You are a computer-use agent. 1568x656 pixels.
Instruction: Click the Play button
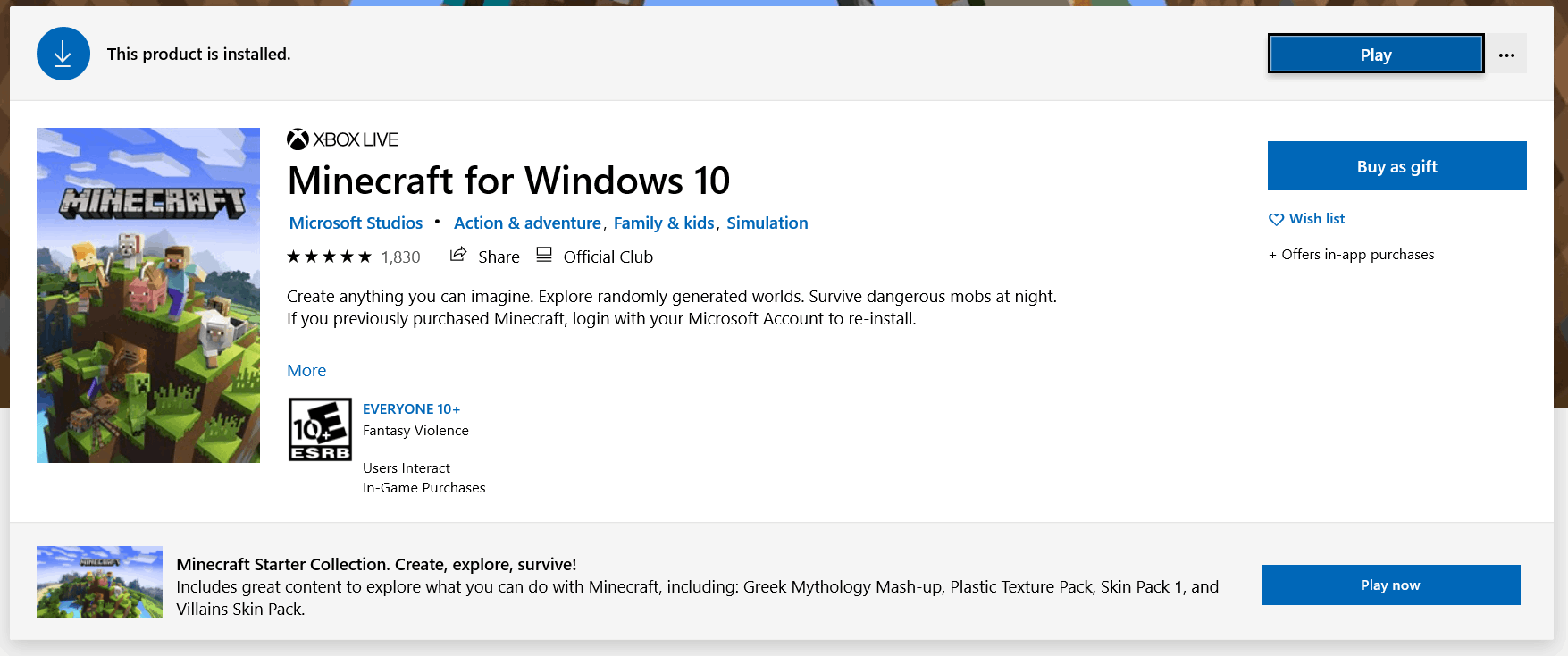1376,55
